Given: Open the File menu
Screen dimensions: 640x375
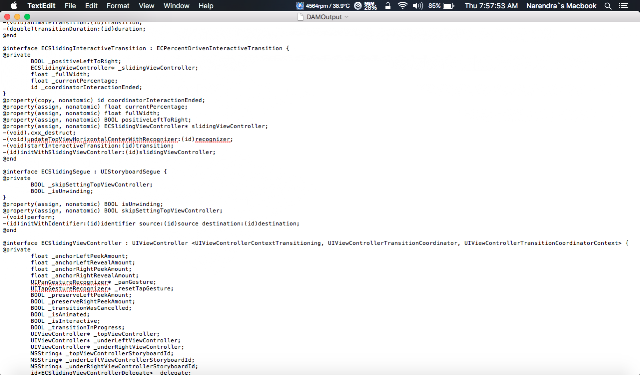Looking at the screenshot, I should pos(70,6).
